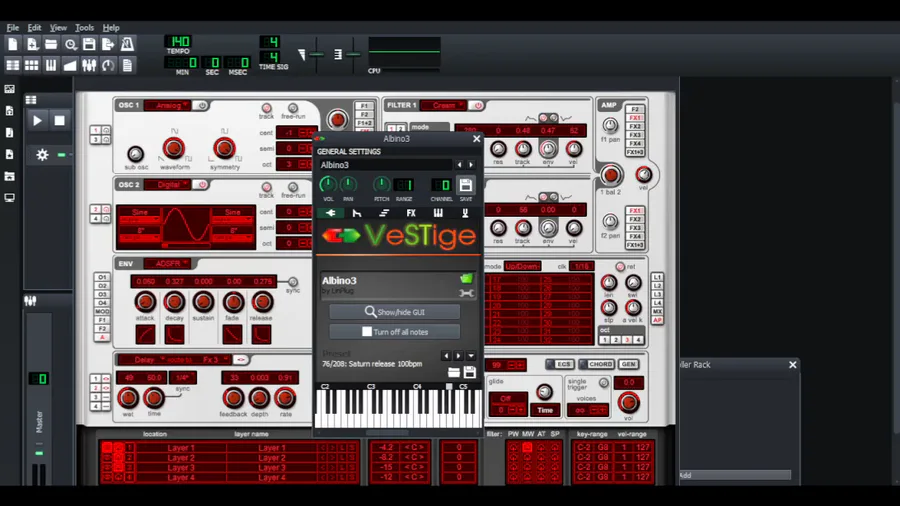Go to the next preset arrow in VeSTige
Viewport: 900px width, 506px height.
pos(459,356)
